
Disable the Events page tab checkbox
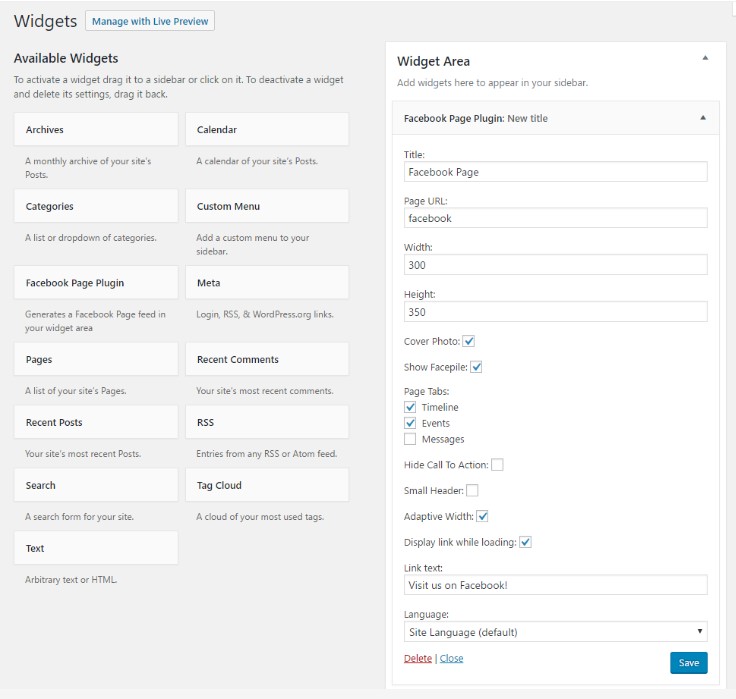[410, 423]
